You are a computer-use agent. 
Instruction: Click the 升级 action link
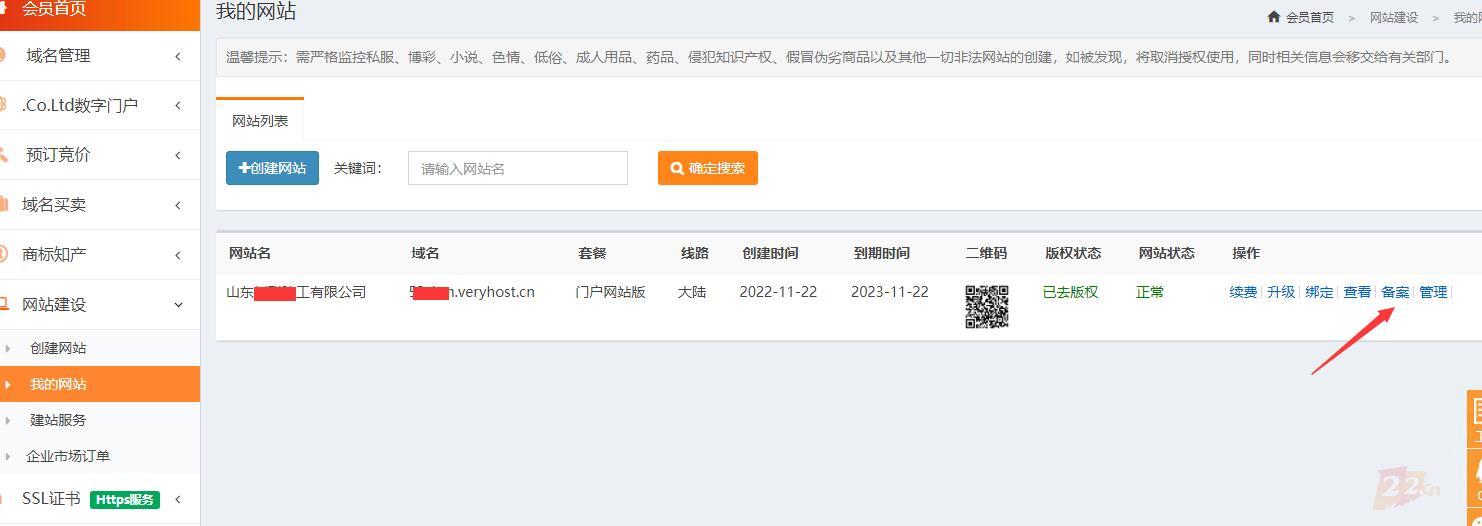click(1281, 292)
